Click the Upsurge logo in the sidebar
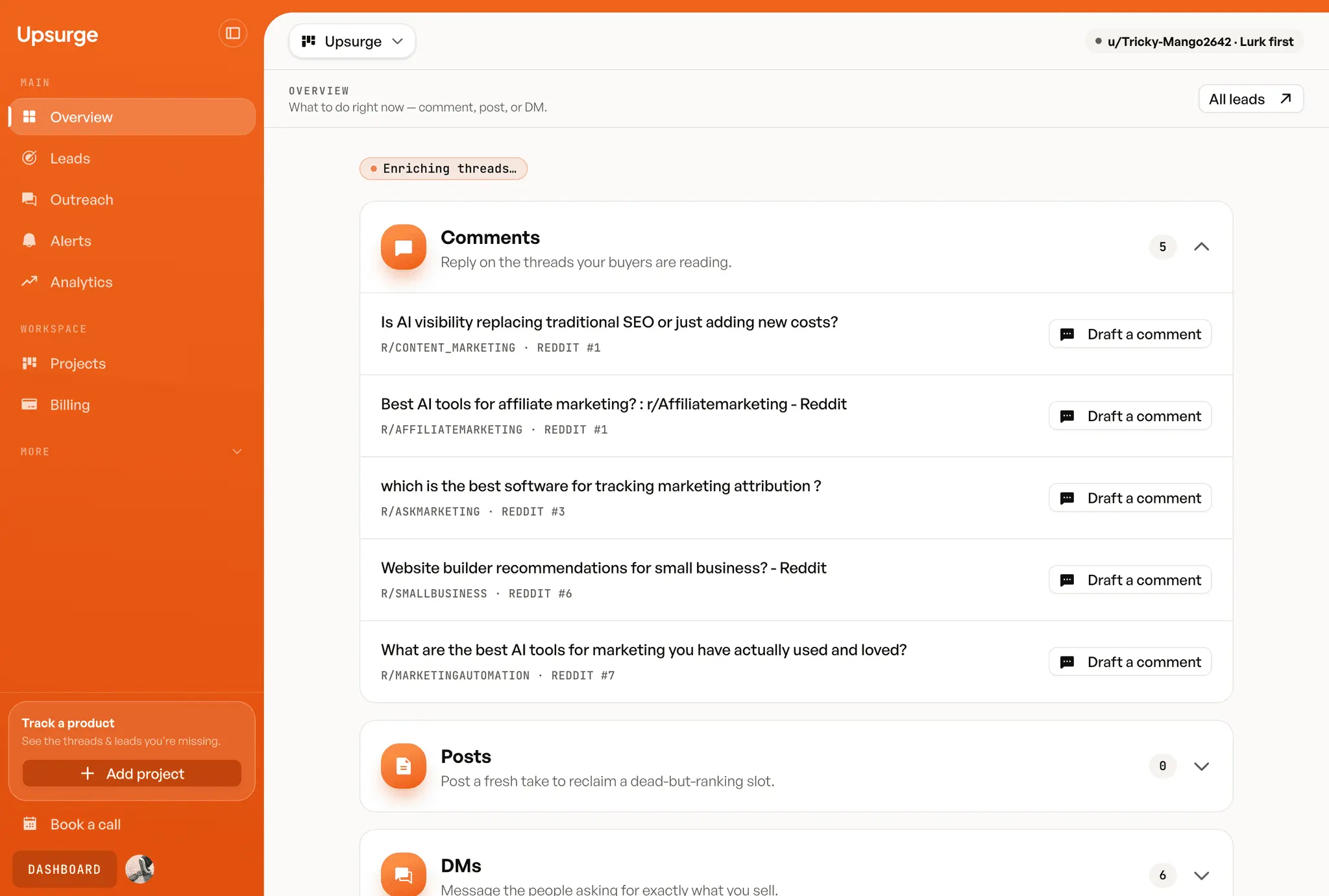 (x=57, y=34)
